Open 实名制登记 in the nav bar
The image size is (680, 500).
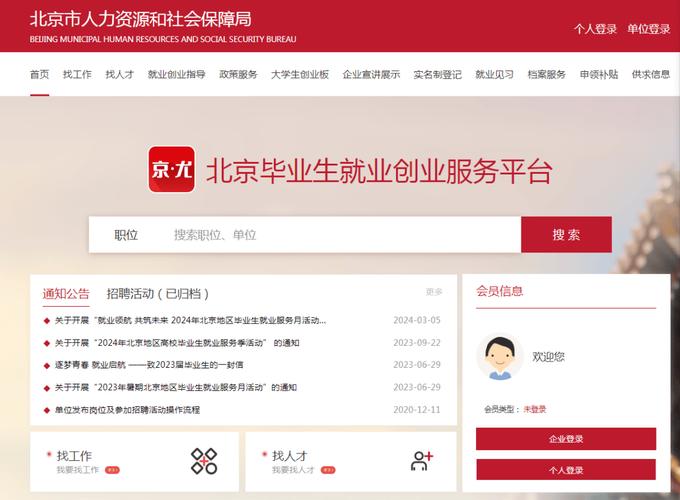[438, 75]
